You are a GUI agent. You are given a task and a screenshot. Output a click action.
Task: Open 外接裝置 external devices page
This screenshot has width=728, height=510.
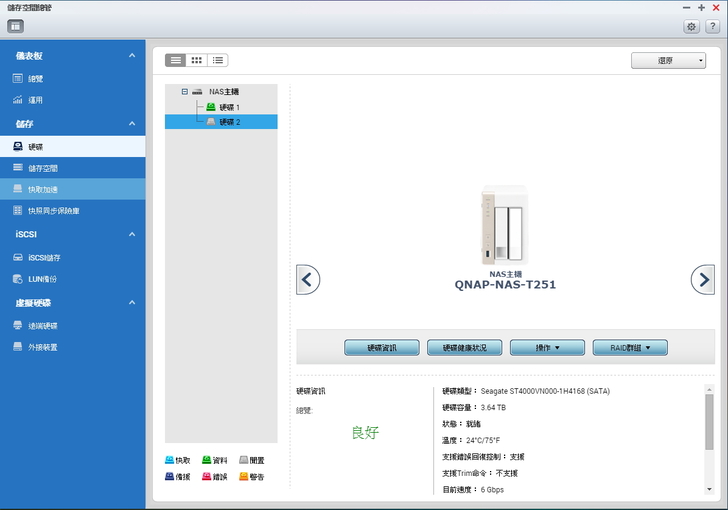[43, 347]
